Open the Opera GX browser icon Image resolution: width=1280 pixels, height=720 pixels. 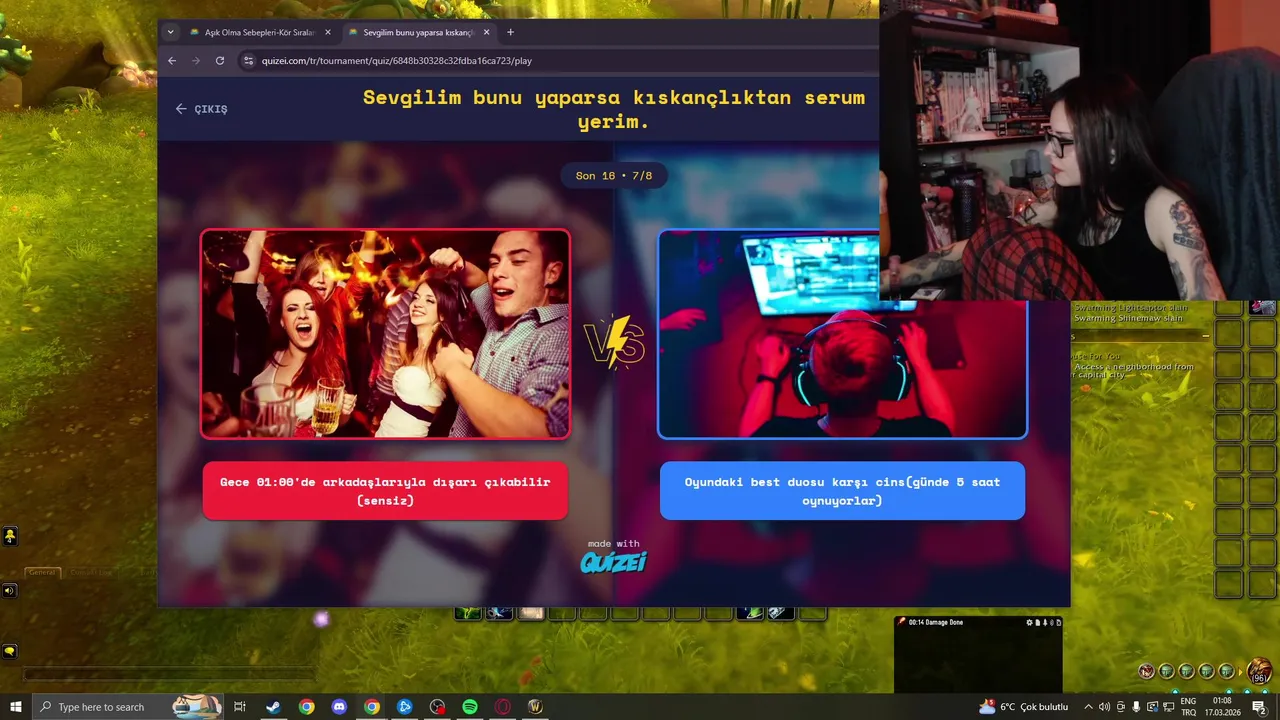(x=503, y=707)
